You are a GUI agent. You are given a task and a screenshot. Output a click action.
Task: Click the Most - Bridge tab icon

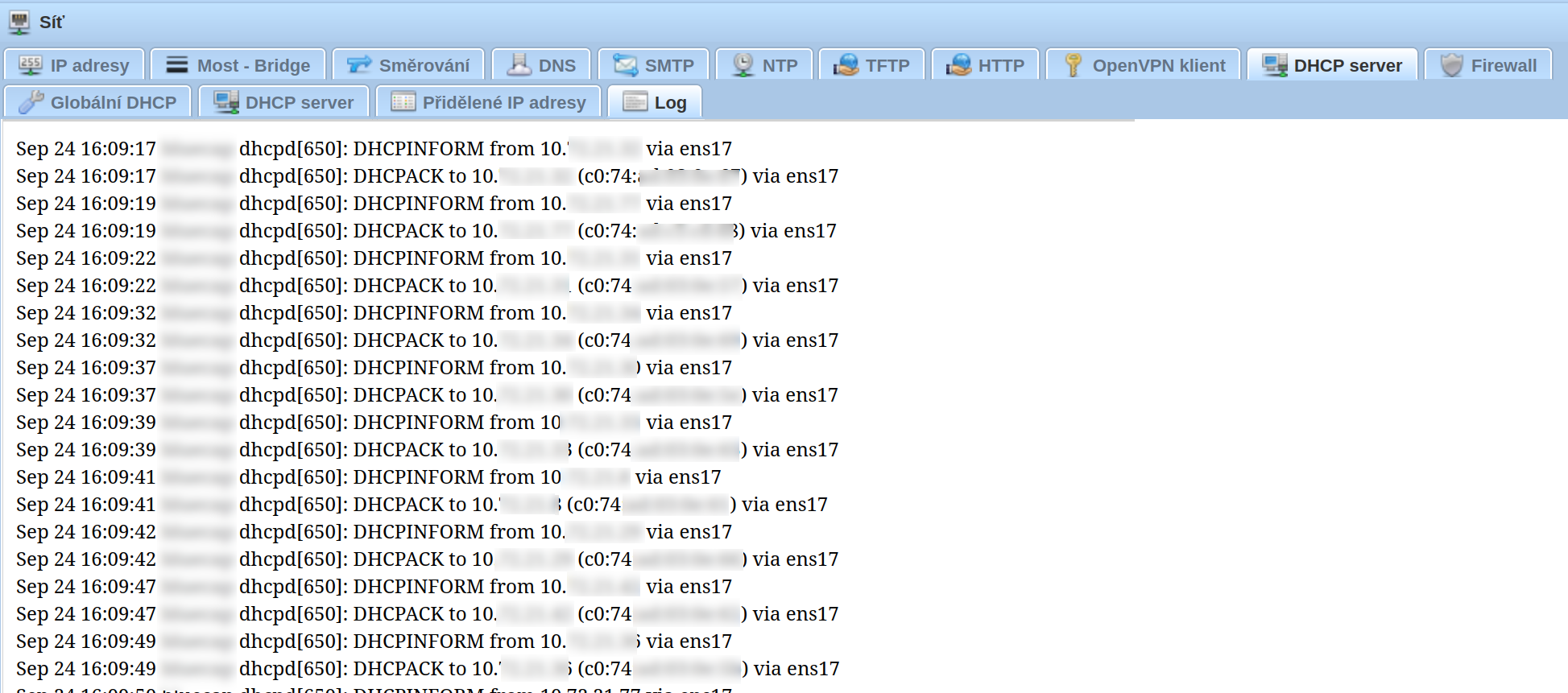pyautogui.click(x=177, y=65)
